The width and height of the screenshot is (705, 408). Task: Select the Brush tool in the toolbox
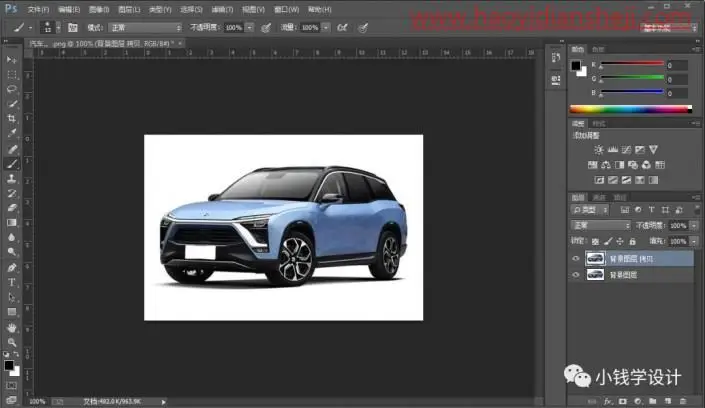pos(12,164)
